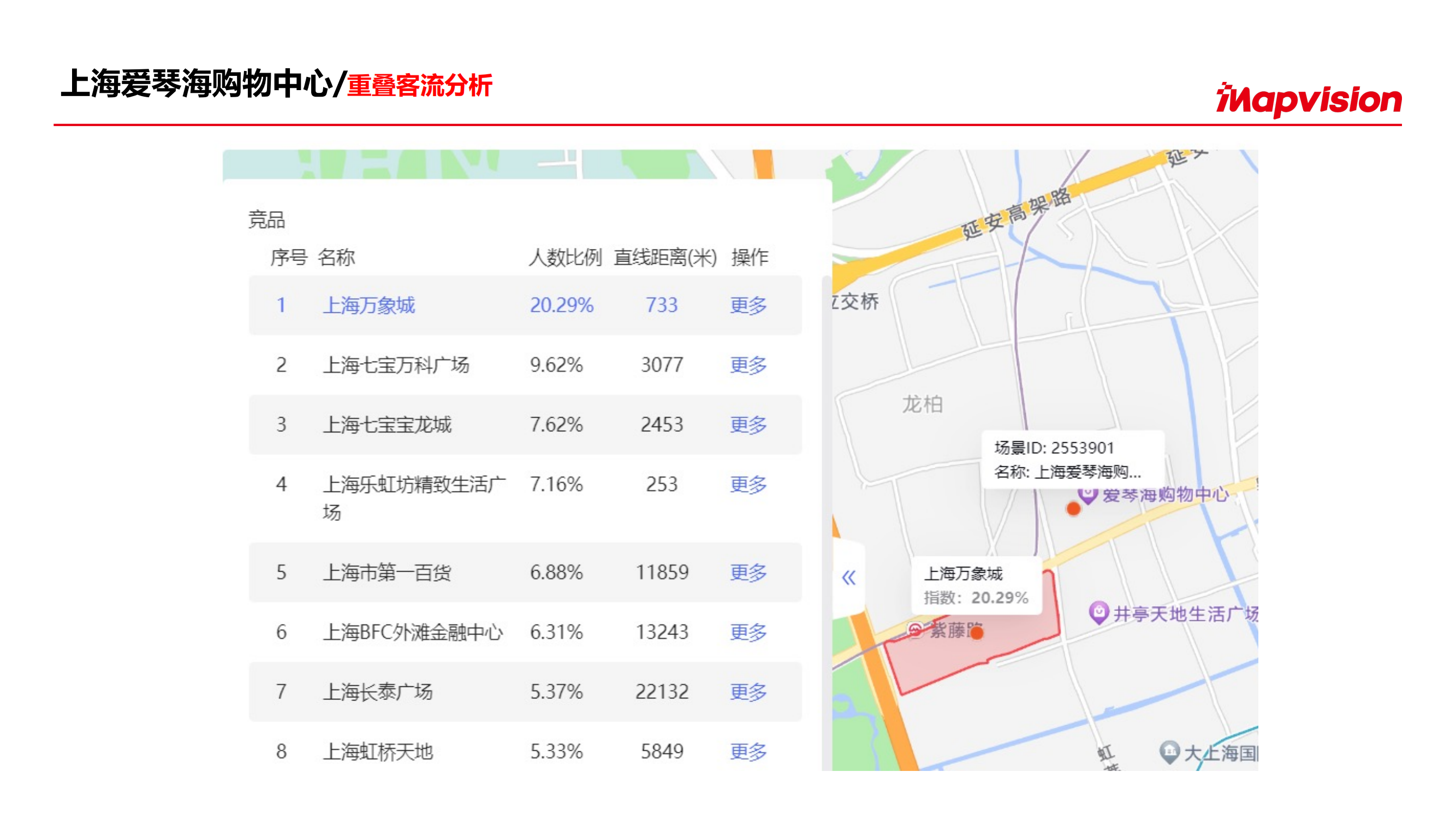Click the 6.88% ratio value

(x=556, y=573)
